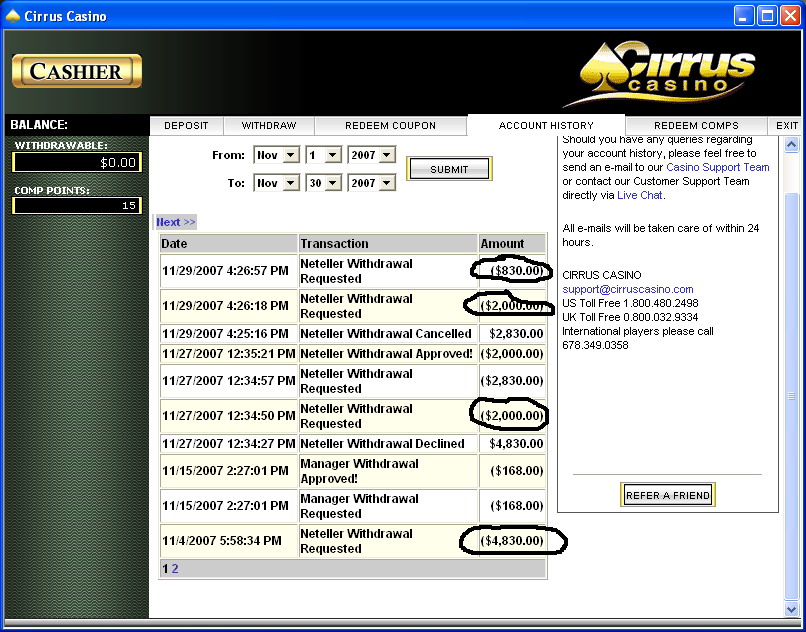Select the 11/27/2007 12:34:57 PM date cell

pyautogui.click(x=229, y=381)
